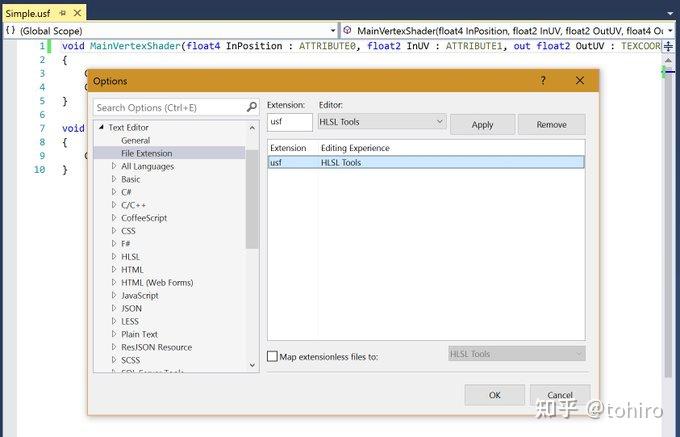The height and width of the screenshot is (437, 680).
Task: Click the Remove button
Action: 552,125
